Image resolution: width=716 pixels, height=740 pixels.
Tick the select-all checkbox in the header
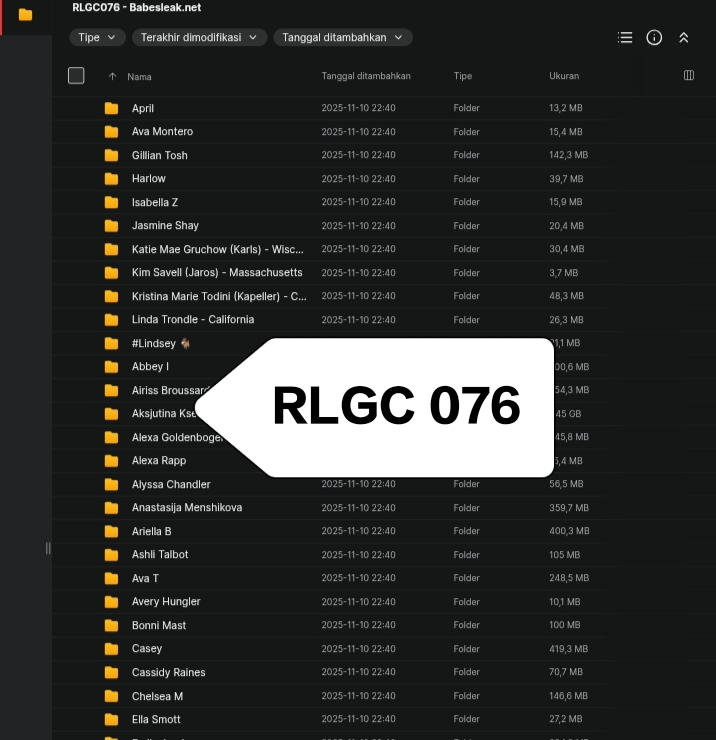coord(76,76)
